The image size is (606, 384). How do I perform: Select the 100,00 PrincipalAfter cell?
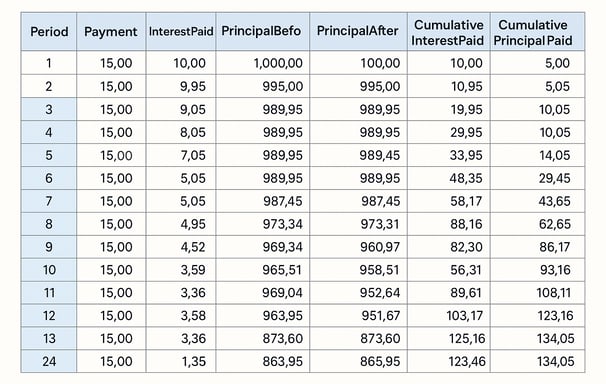coord(358,63)
